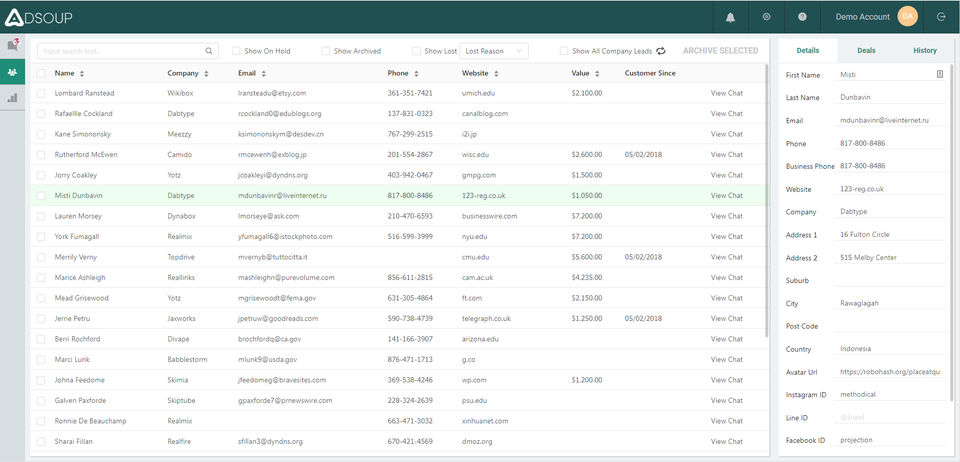Open the help question mark icon

click(802, 17)
